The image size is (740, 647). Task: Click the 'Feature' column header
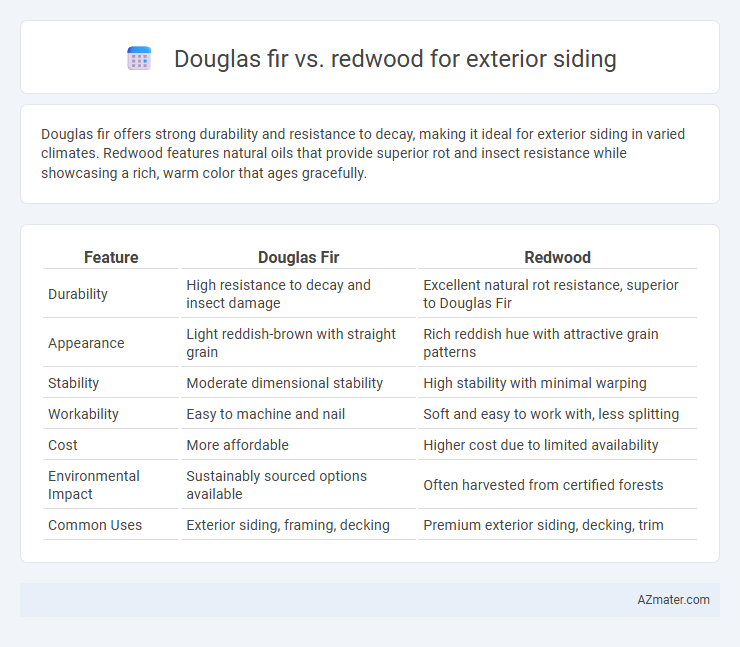point(111,257)
